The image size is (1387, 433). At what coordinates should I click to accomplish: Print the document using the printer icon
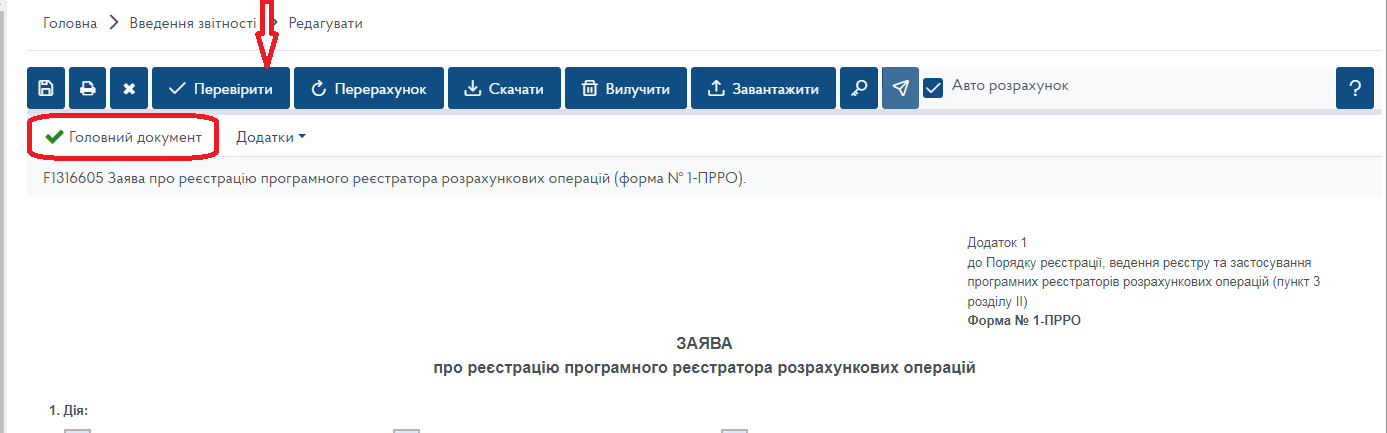tap(88, 89)
